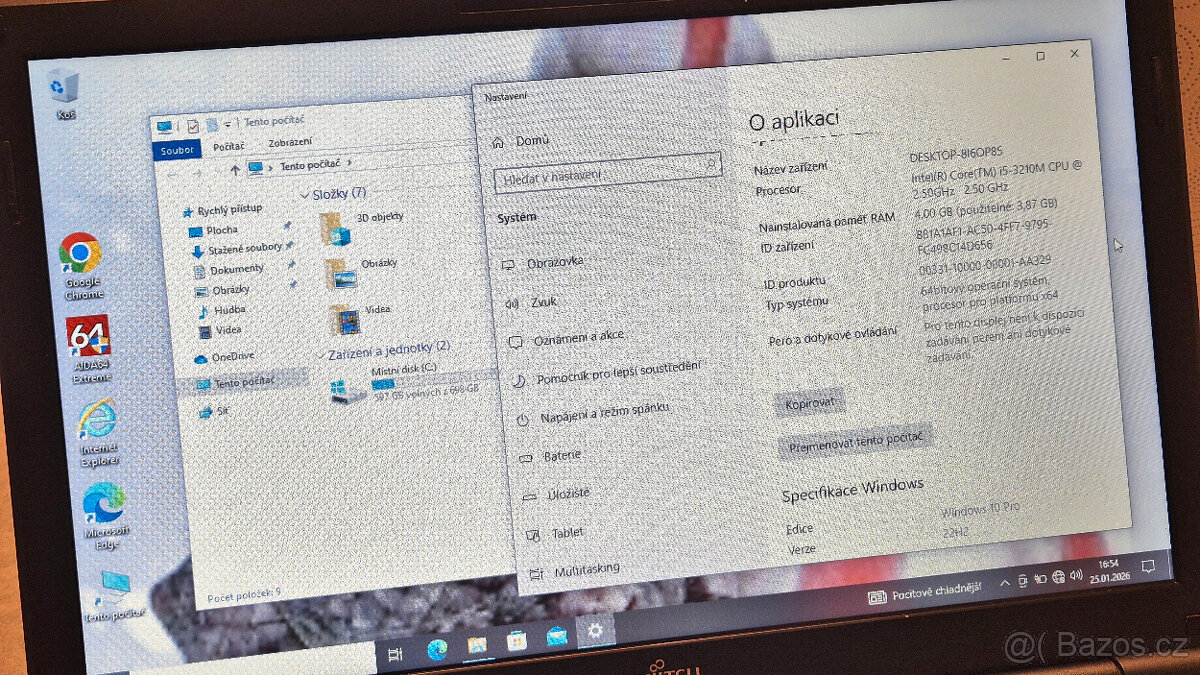Open Microsoft Edge desktop shortcut
Screen dimensions: 1200x675
pos(104,515)
